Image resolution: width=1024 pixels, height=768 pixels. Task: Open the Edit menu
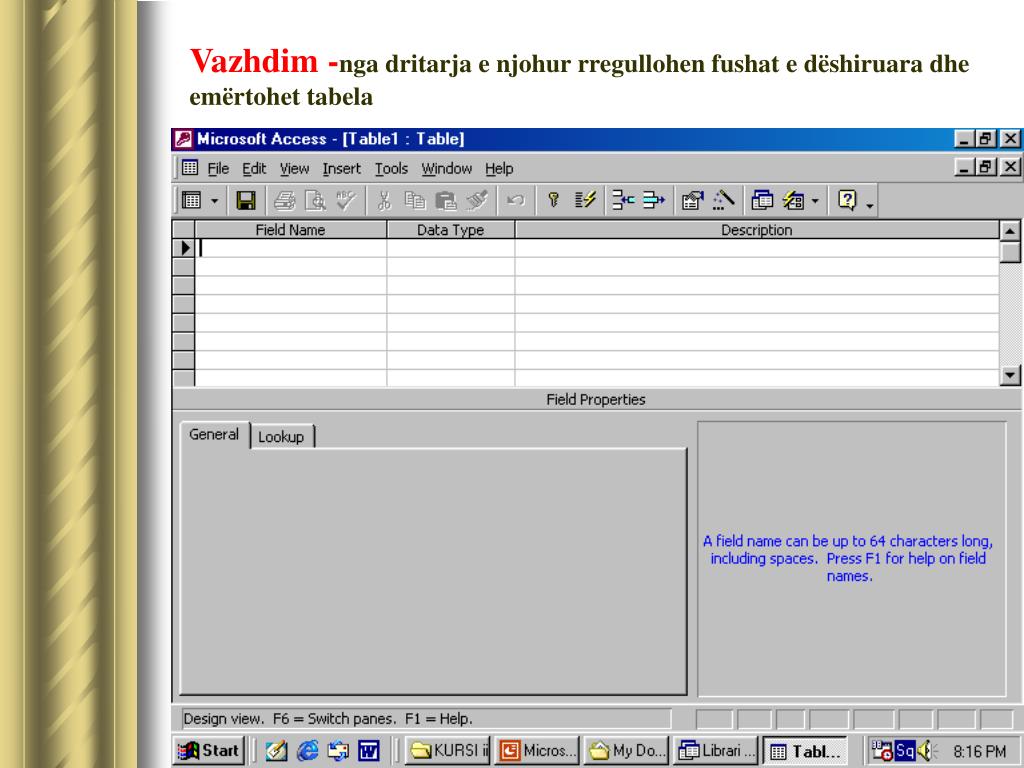tap(254, 169)
